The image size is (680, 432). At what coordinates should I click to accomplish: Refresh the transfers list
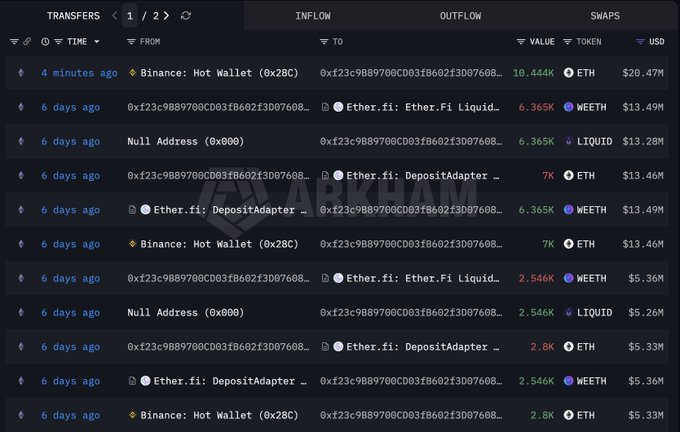186,16
